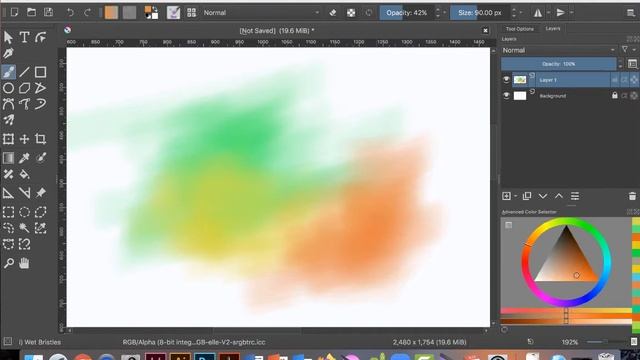Screen dimensions: 640x360
Task: Select the Color Picker eyedropper tool
Action: pos(24,158)
